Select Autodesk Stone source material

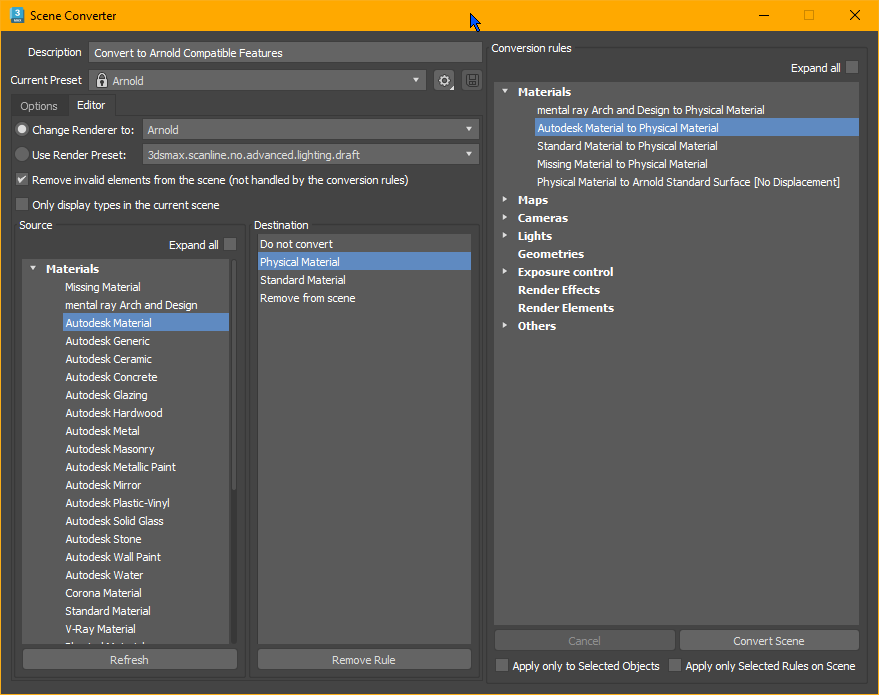146,539
